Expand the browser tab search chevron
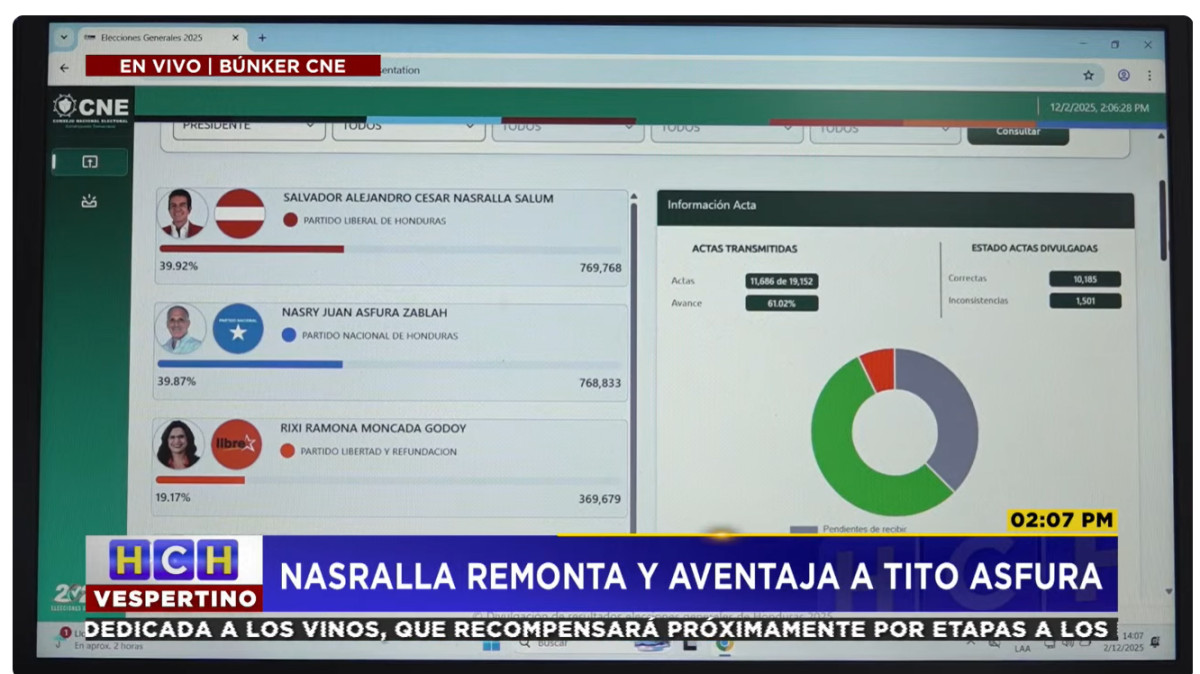 click(64, 38)
